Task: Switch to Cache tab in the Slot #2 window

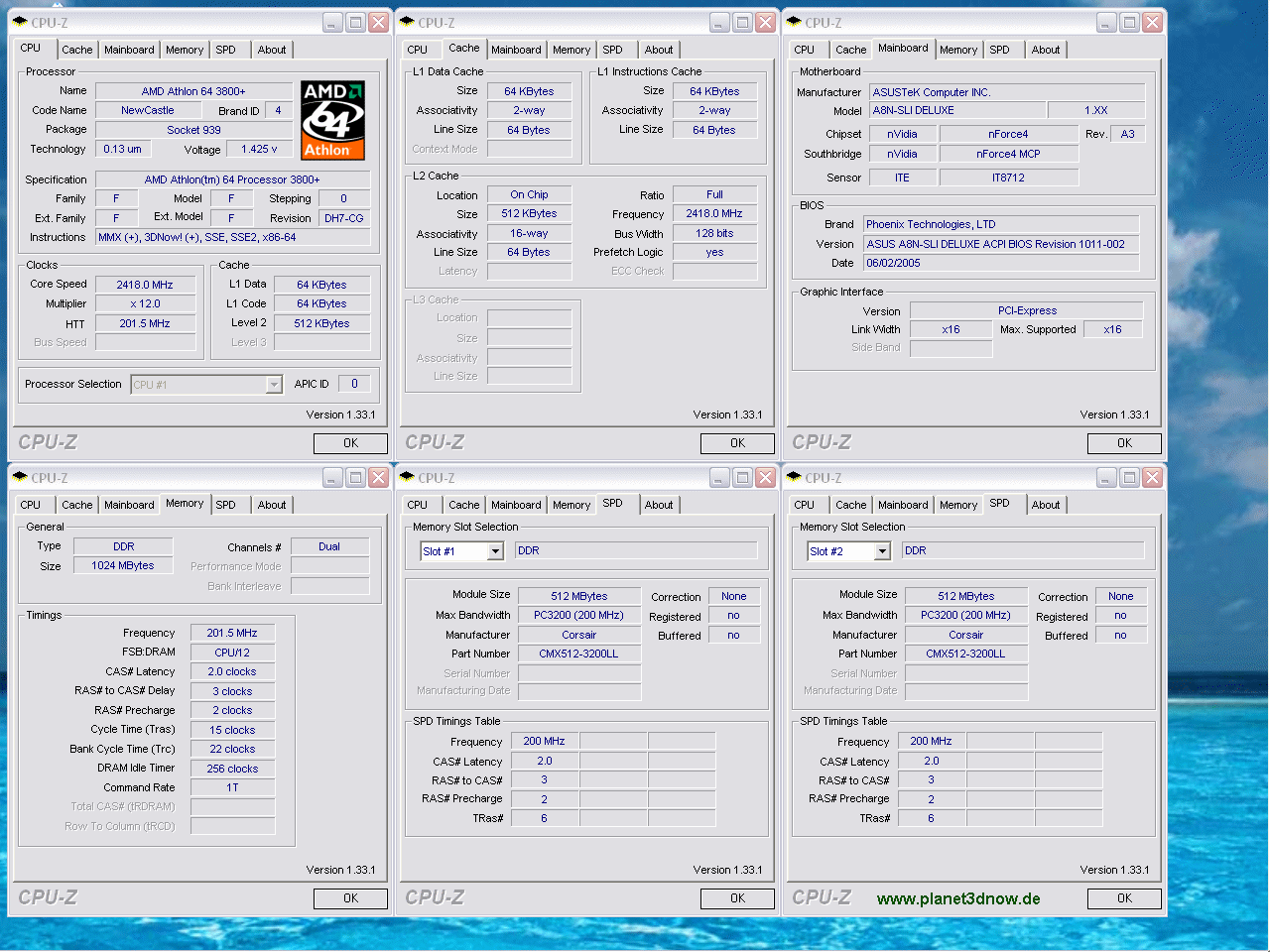Action: (850, 505)
